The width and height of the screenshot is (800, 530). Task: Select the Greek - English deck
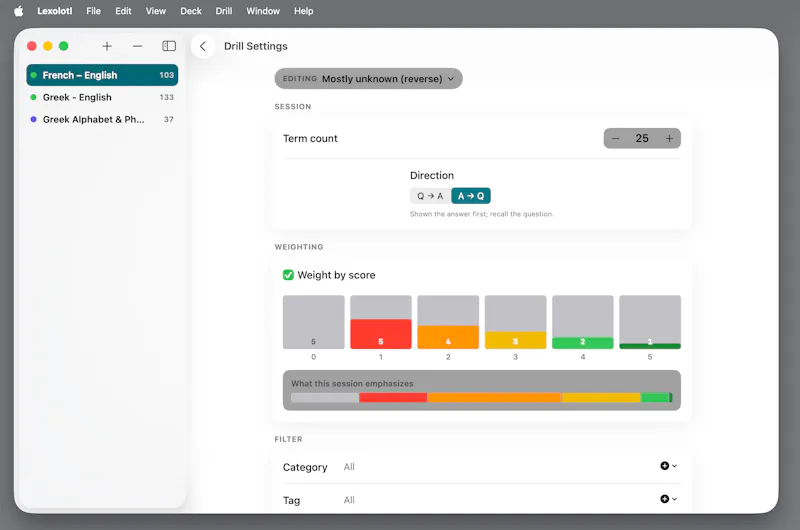102,97
